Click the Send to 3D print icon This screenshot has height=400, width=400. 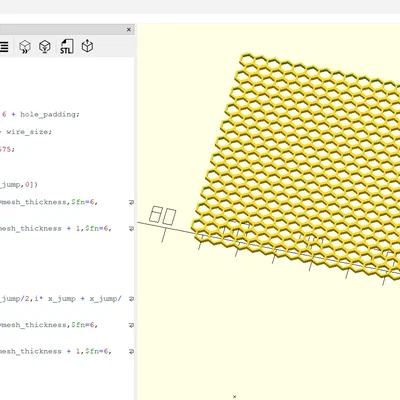pos(87,46)
